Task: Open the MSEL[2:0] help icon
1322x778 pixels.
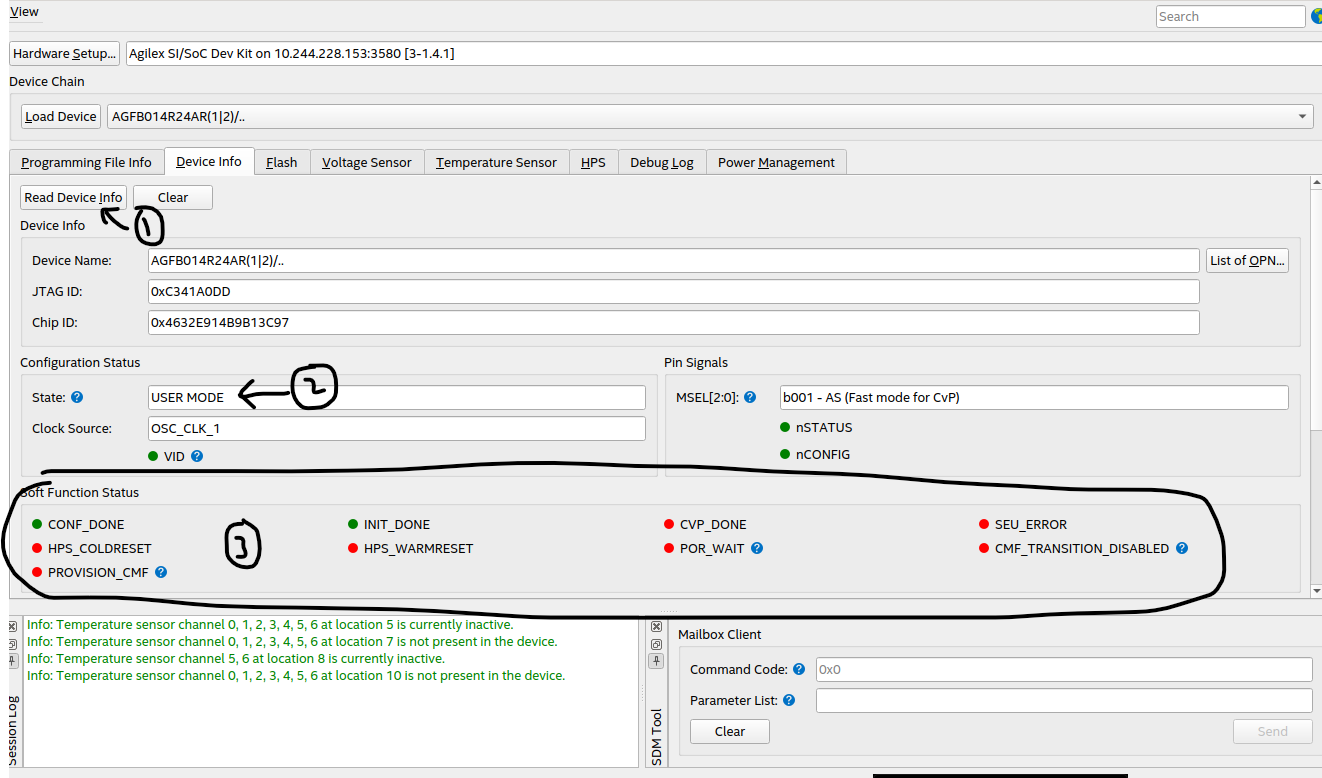Action: coord(751,397)
